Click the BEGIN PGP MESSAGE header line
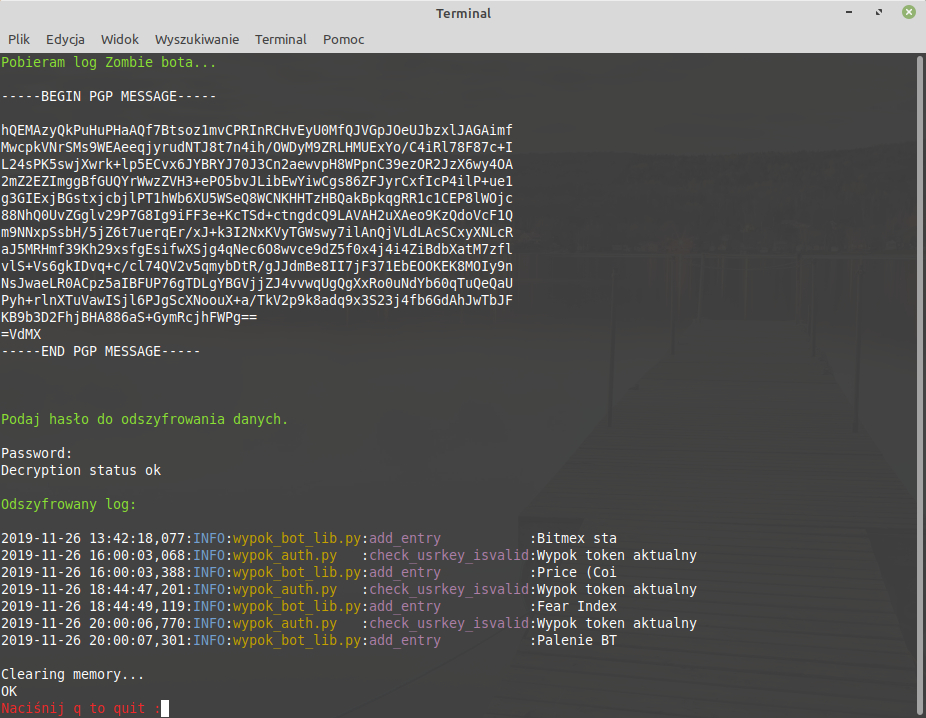The width and height of the screenshot is (926, 718). [100, 96]
